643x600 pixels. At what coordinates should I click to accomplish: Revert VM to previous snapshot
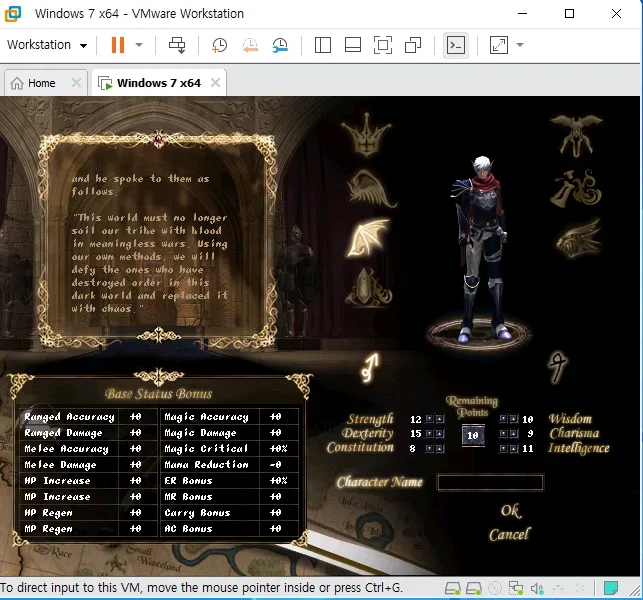(250, 45)
